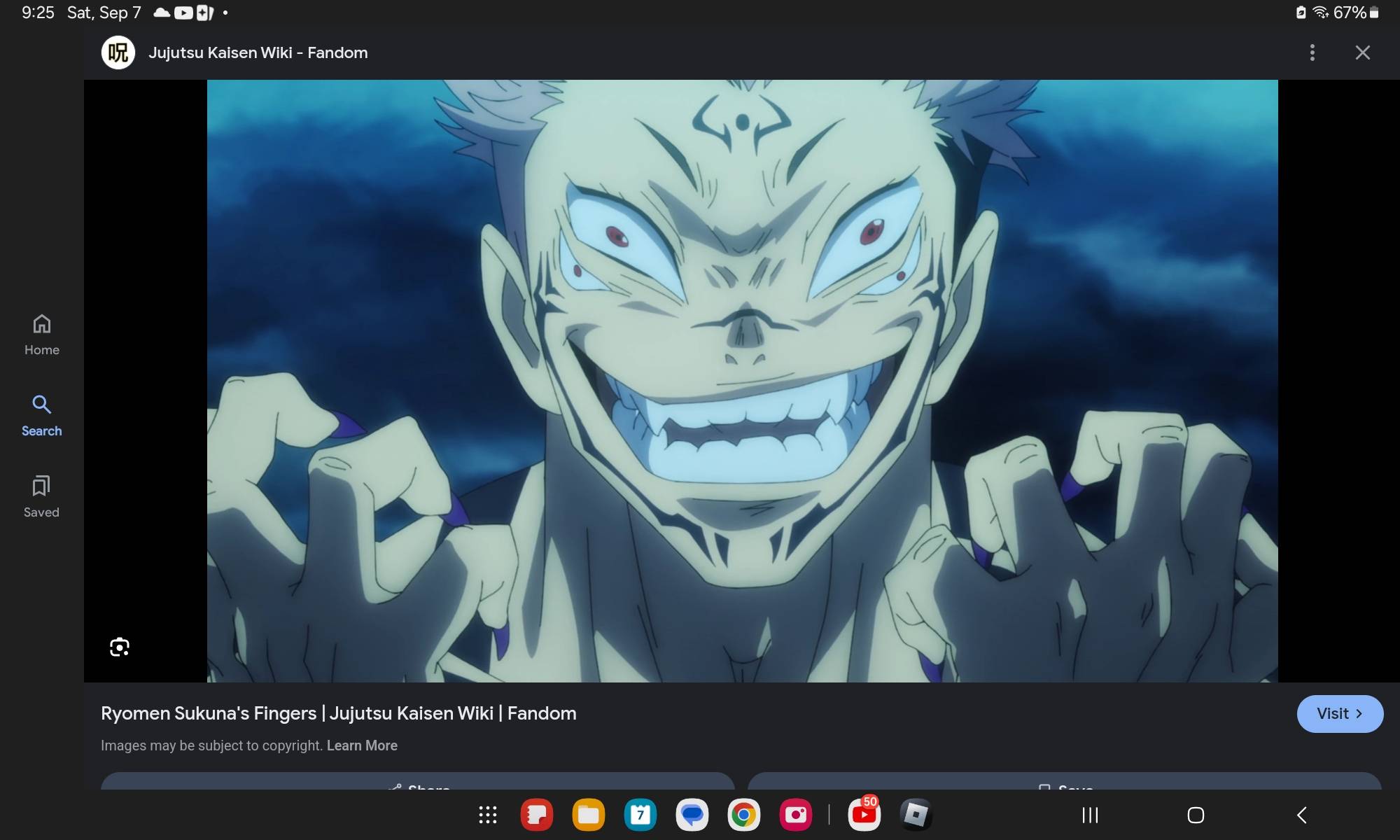The height and width of the screenshot is (840, 1400).
Task: Open the three-dot overflow menu
Action: click(x=1312, y=52)
